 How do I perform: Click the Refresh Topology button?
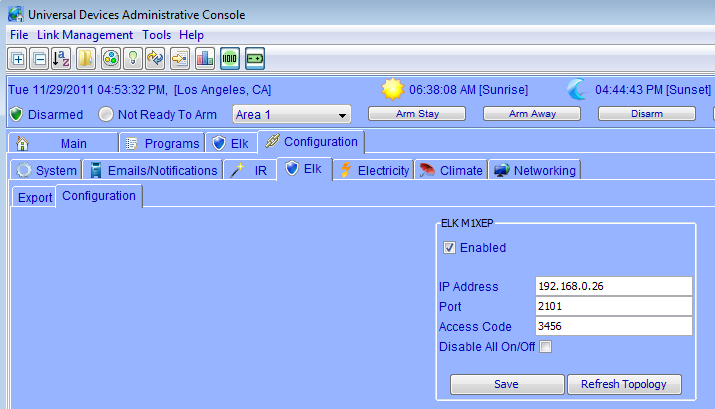coord(624,384)
